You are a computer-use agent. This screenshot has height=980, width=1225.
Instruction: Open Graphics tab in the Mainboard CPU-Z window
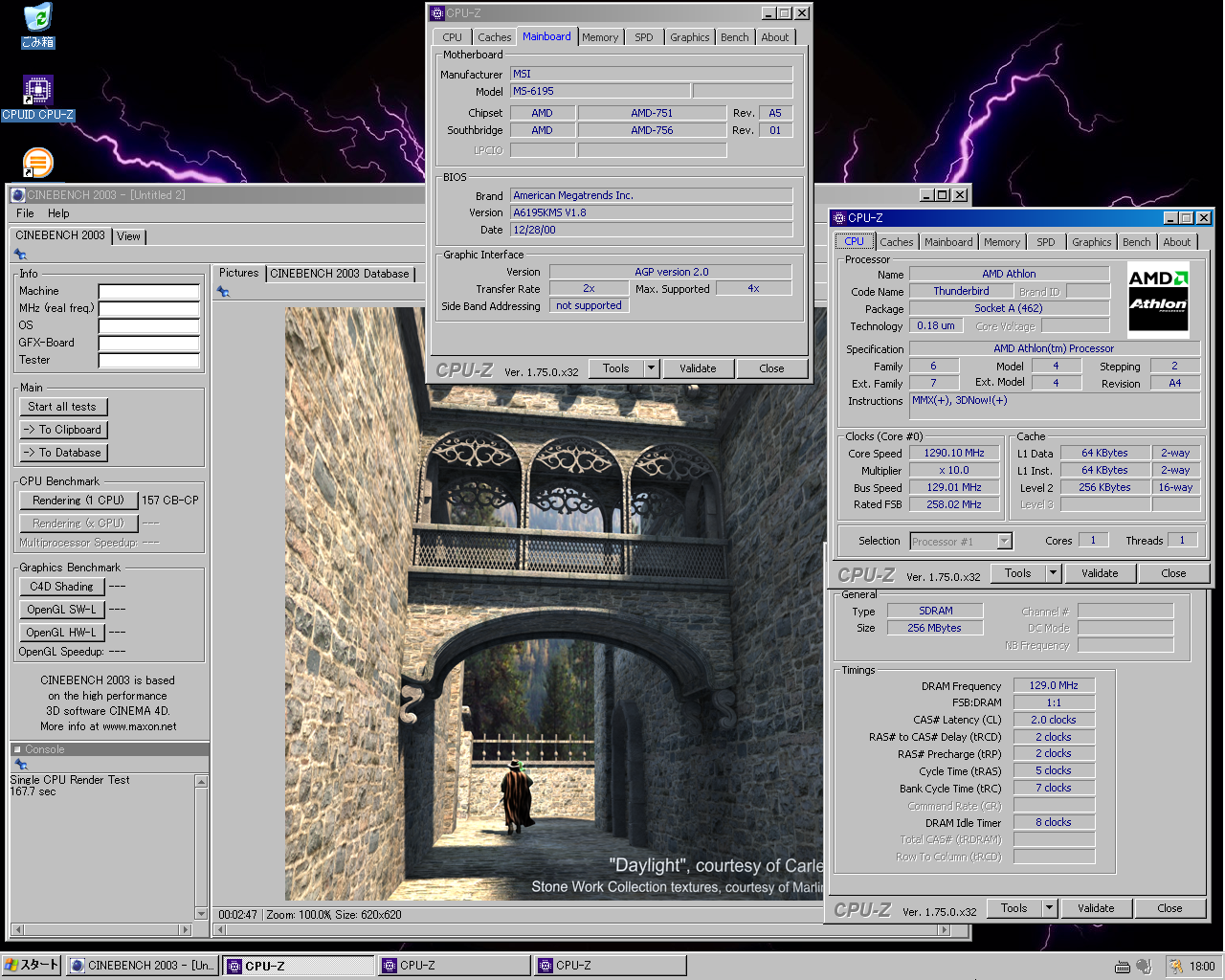[x=689, y=37]
